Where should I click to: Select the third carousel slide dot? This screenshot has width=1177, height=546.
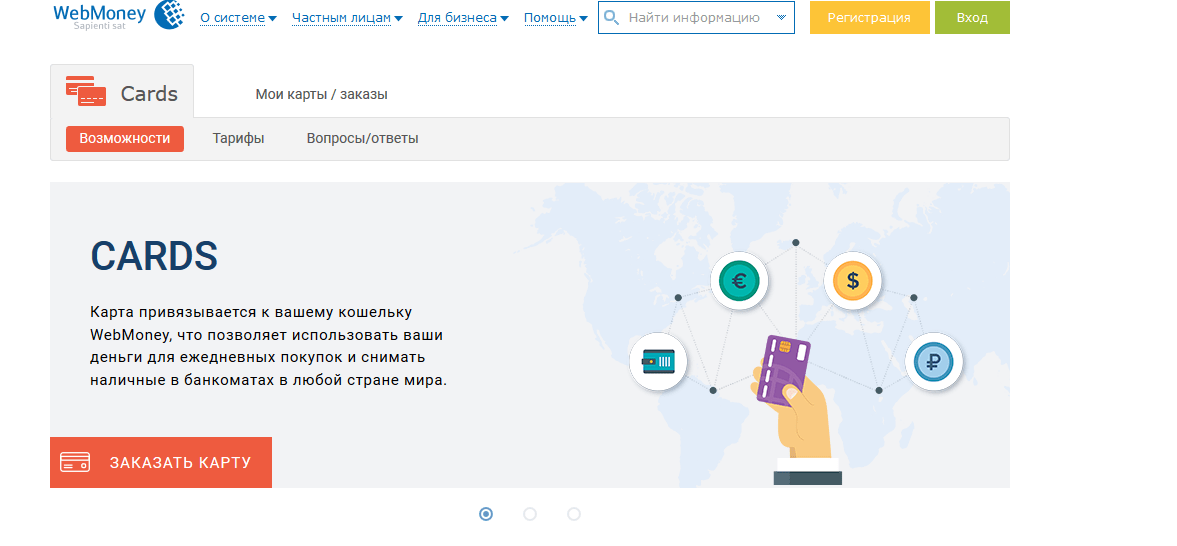[x=574, y=514]
